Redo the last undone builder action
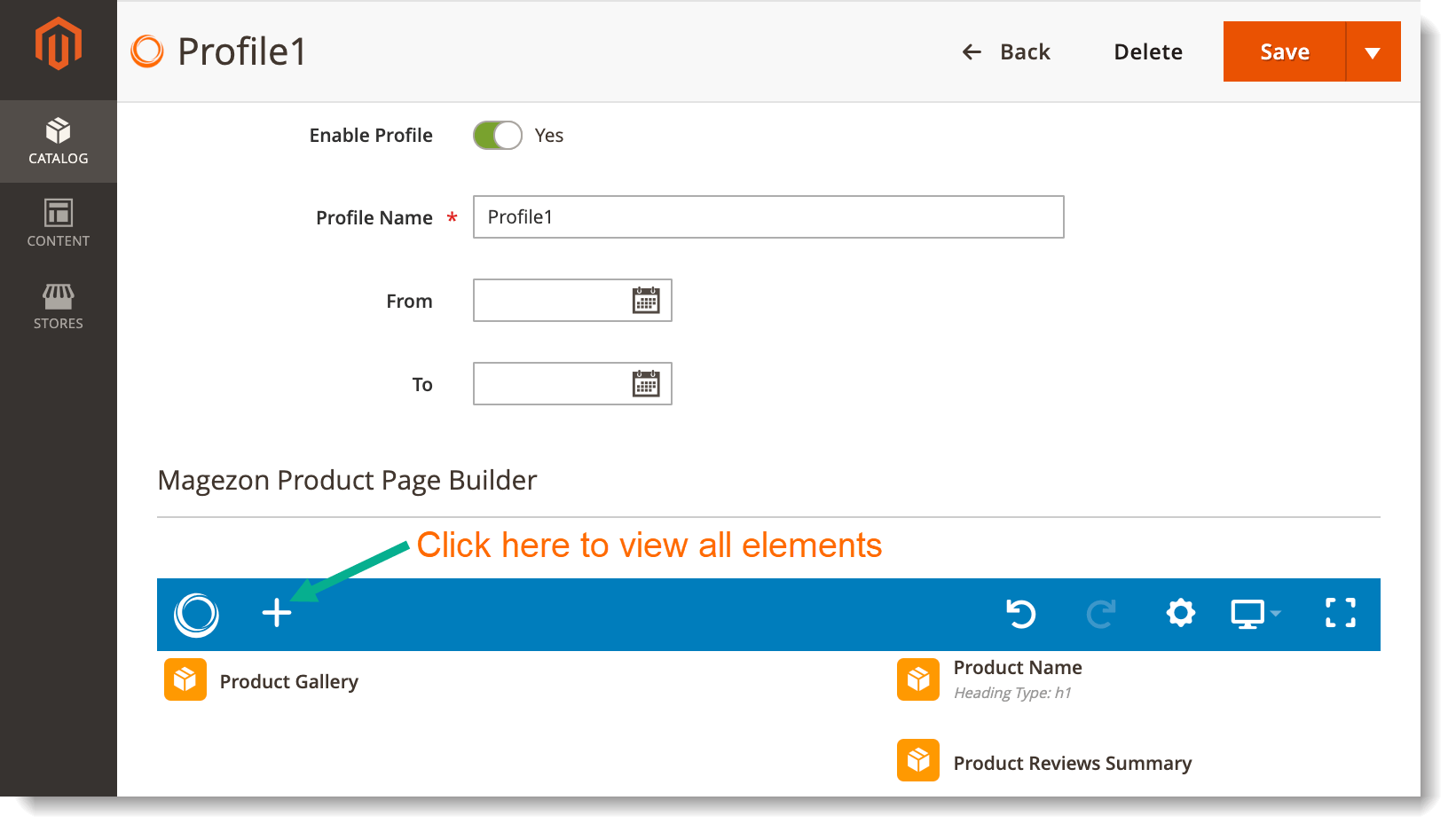The height and width of the screenshot is (832, 1456). click(1101, 613)
